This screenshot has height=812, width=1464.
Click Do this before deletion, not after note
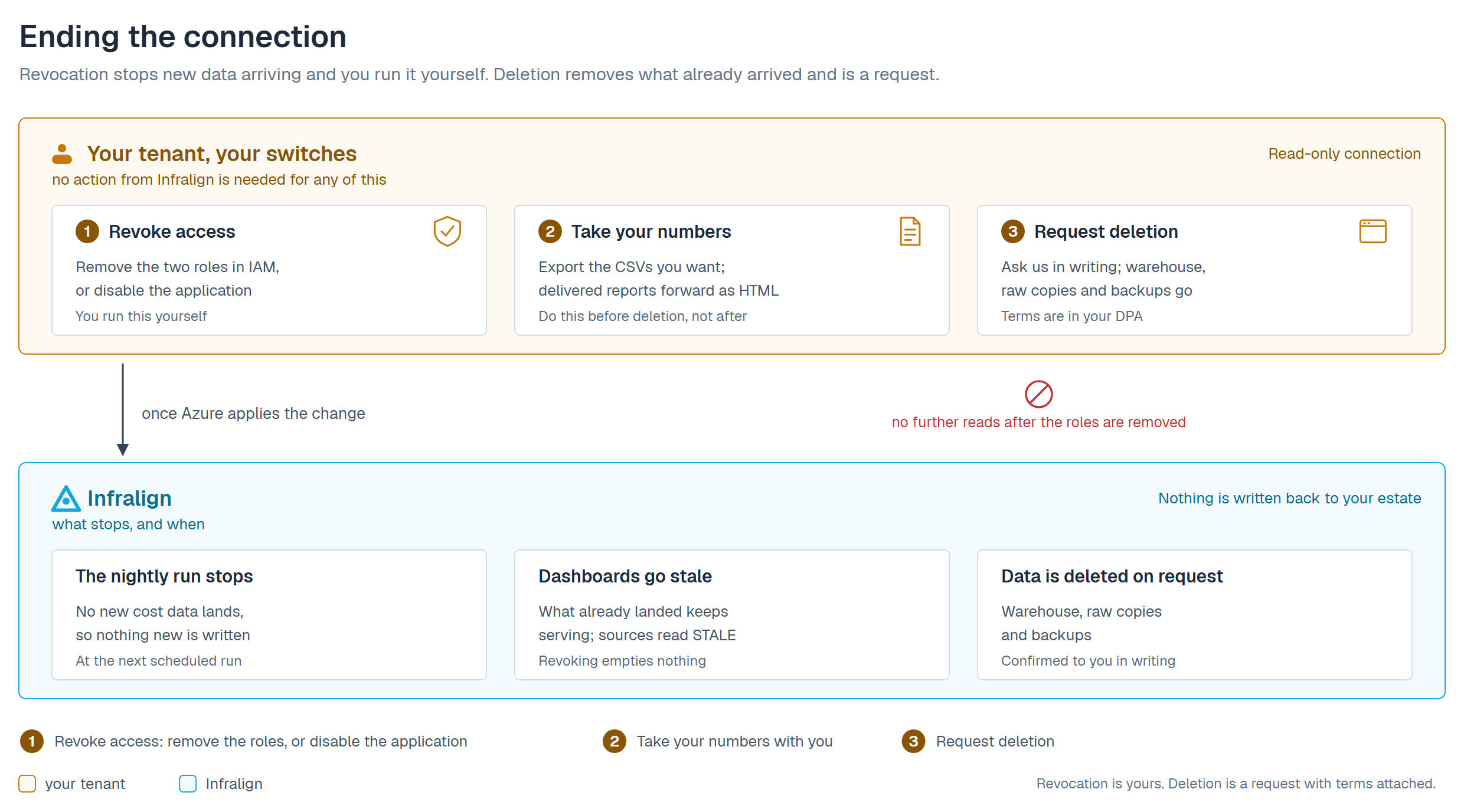tap(642, 316)
